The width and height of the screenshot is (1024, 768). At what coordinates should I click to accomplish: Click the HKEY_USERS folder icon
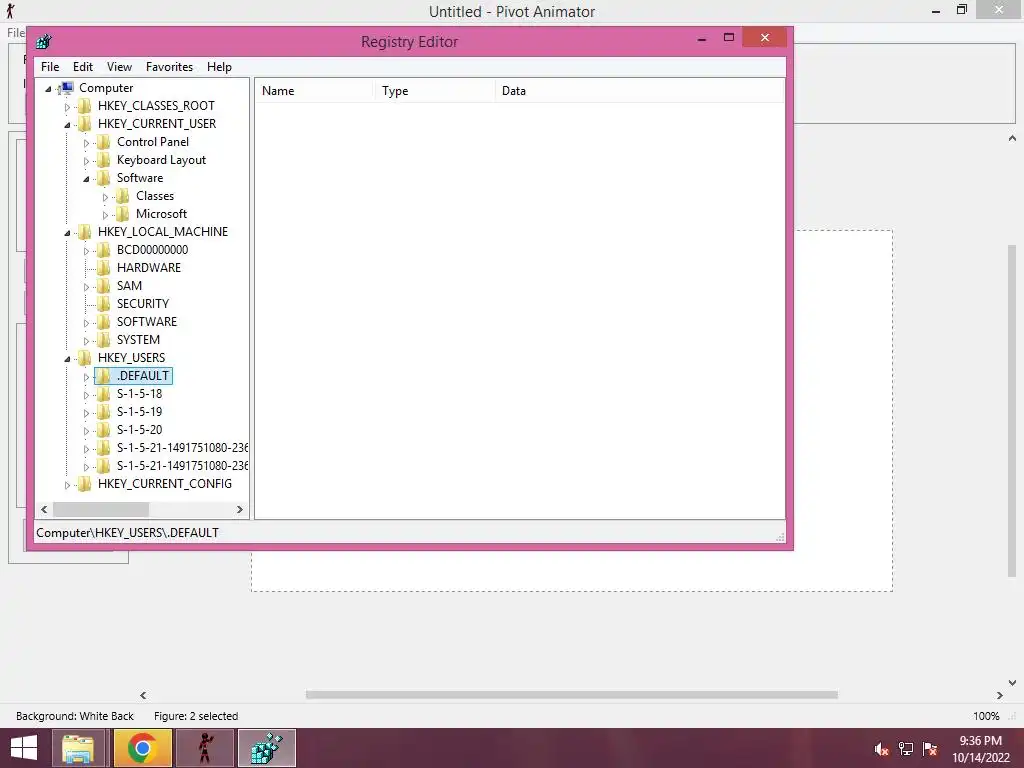click(84, 358)
